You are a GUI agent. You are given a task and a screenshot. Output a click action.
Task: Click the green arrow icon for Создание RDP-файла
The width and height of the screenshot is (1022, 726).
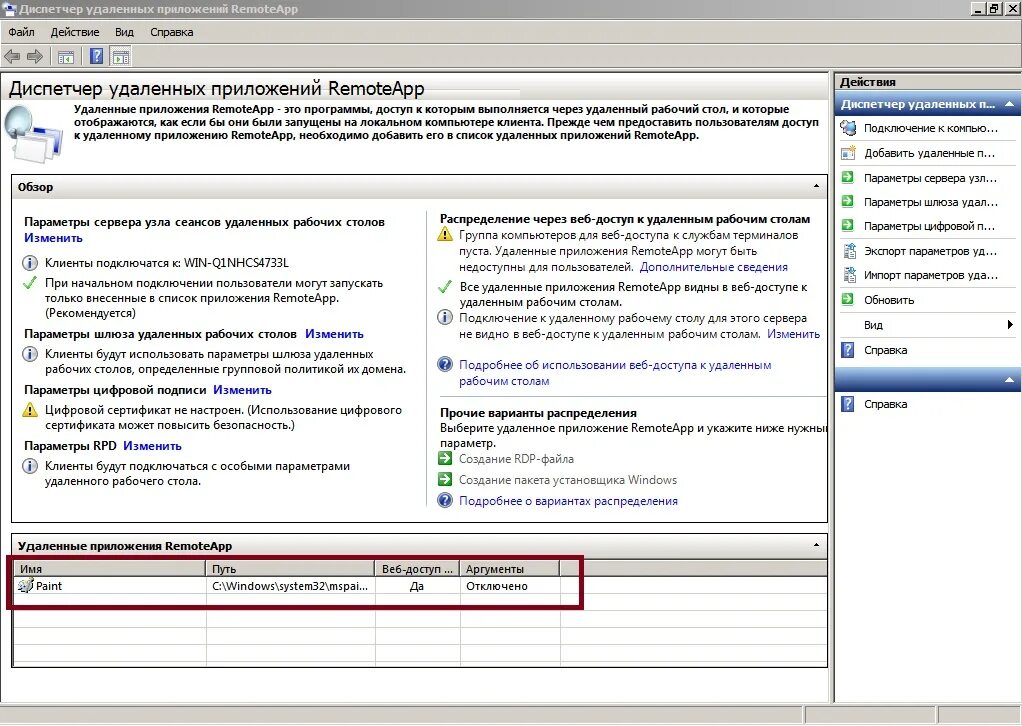coord(445,459)
